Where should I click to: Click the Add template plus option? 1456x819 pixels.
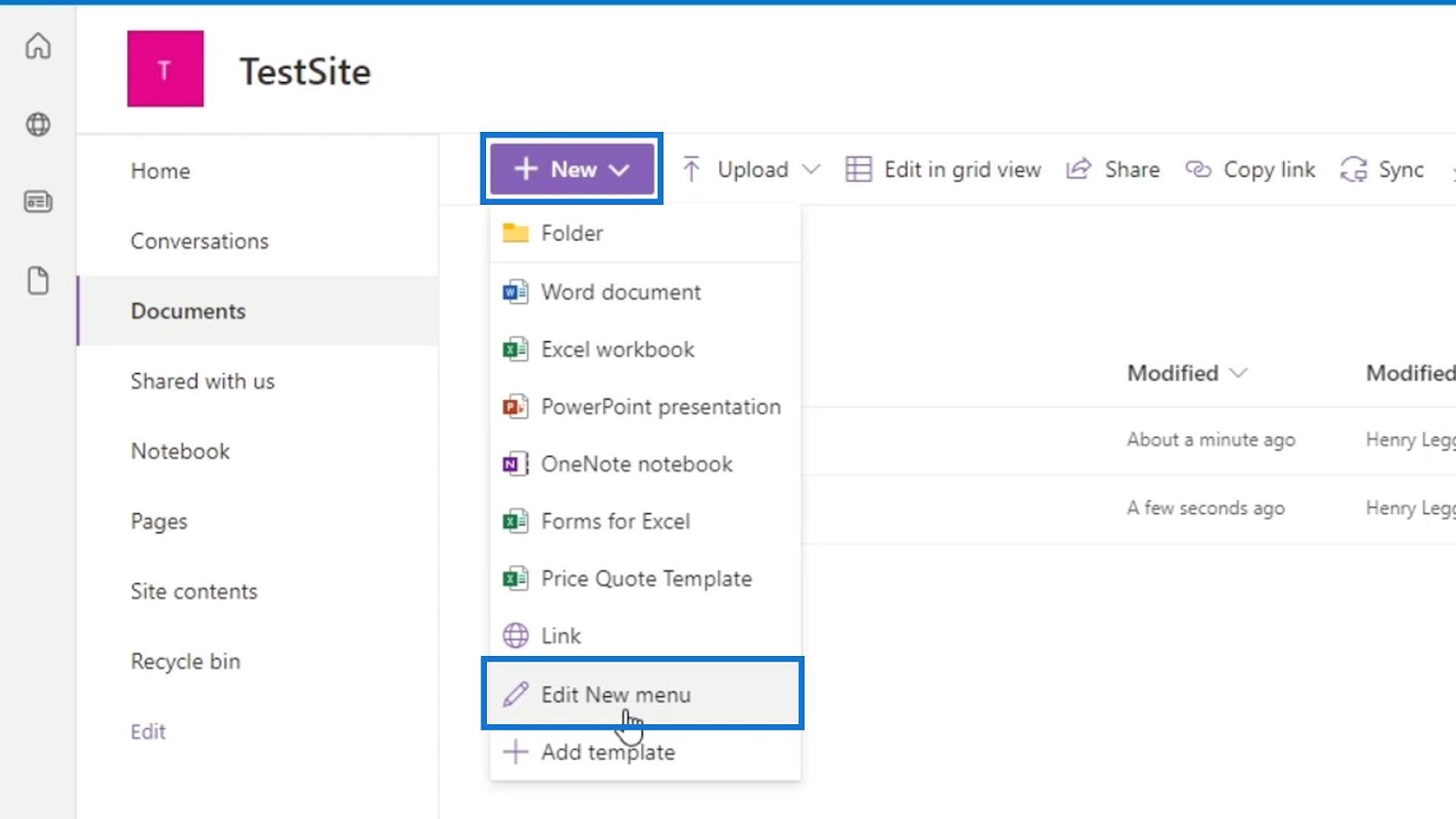point(645,753)
